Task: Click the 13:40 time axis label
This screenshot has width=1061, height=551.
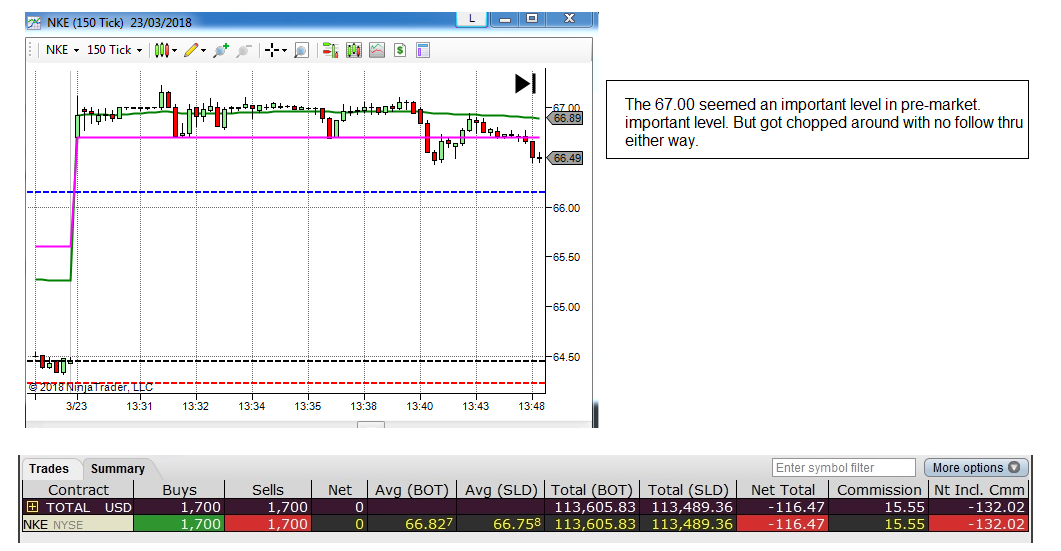Action: pos(420,406)
